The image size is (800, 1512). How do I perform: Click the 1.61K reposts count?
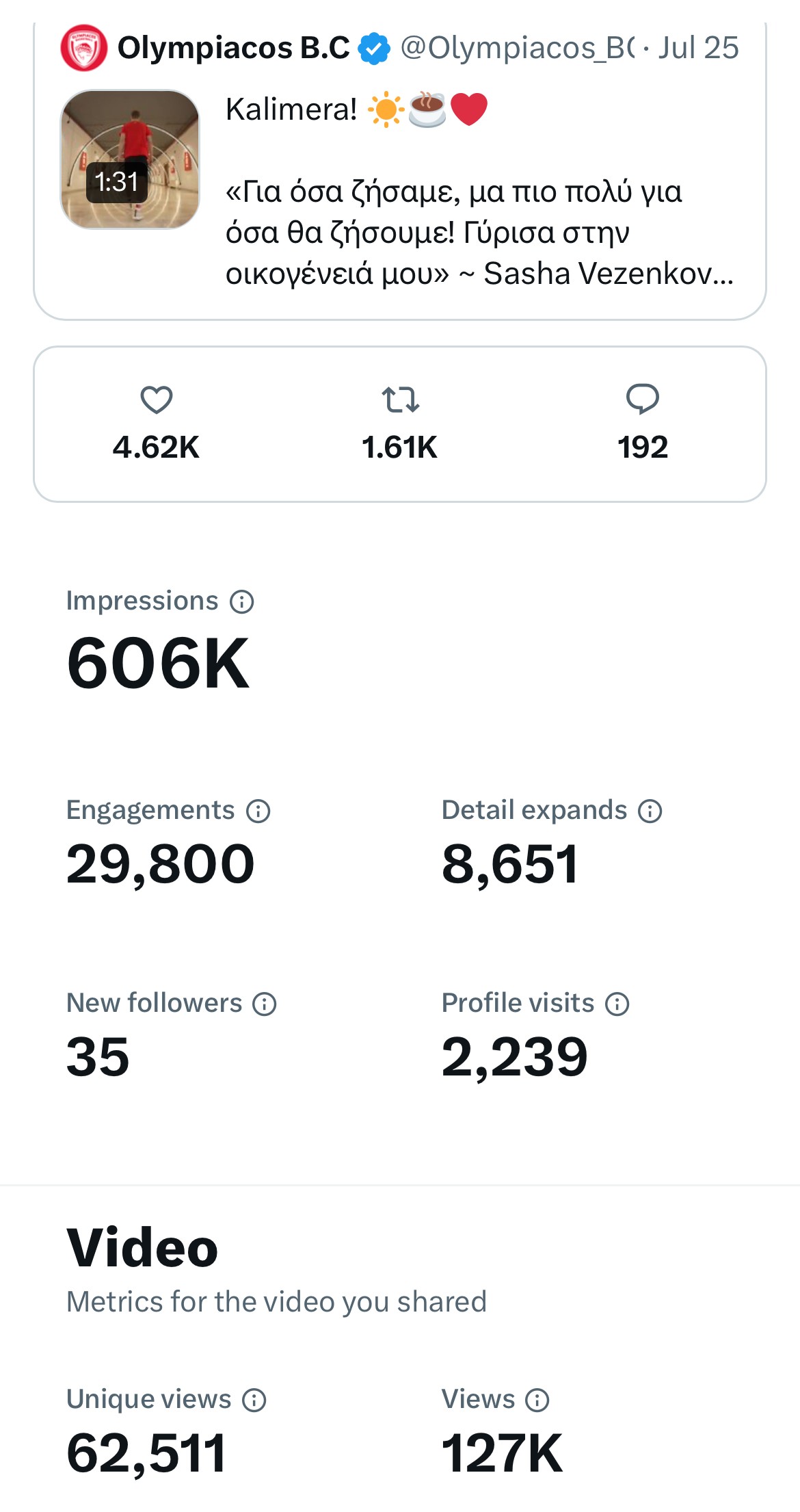tap(400, 447)
